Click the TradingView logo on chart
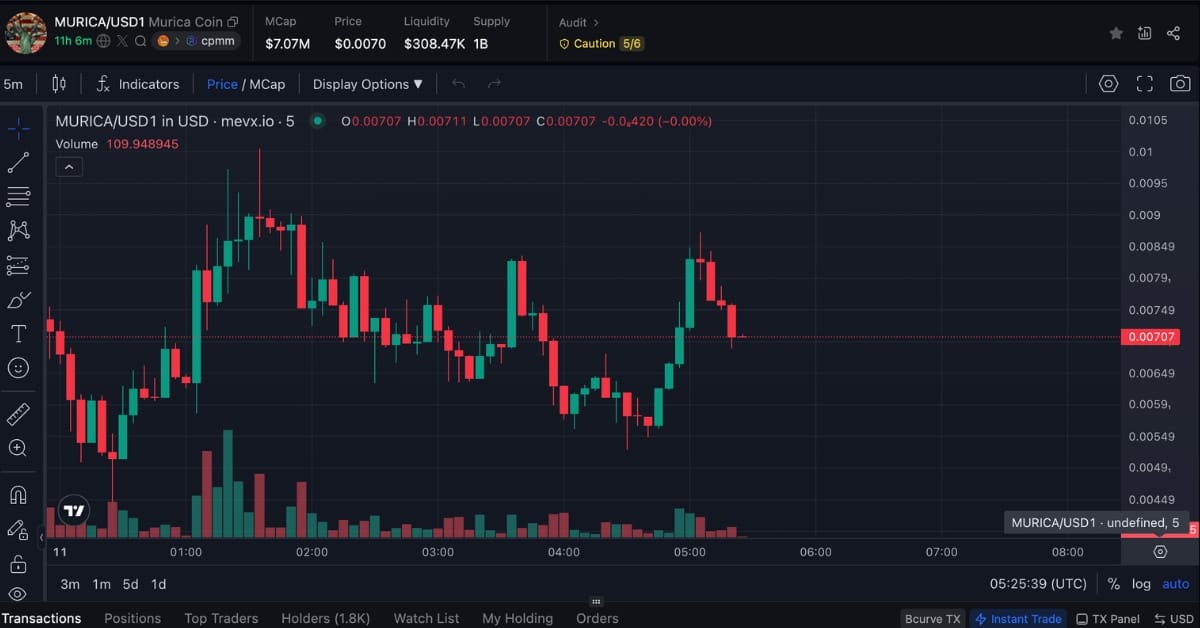Image resolution: width=1200 pixels, height=628 pixels. coord(74,511)
